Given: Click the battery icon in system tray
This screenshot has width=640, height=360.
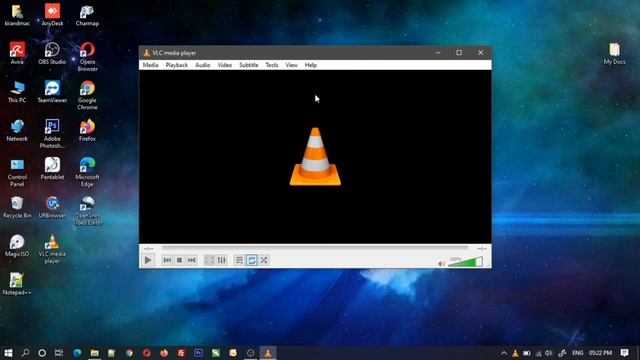Looking at the screenshot, I should point(527,353).
